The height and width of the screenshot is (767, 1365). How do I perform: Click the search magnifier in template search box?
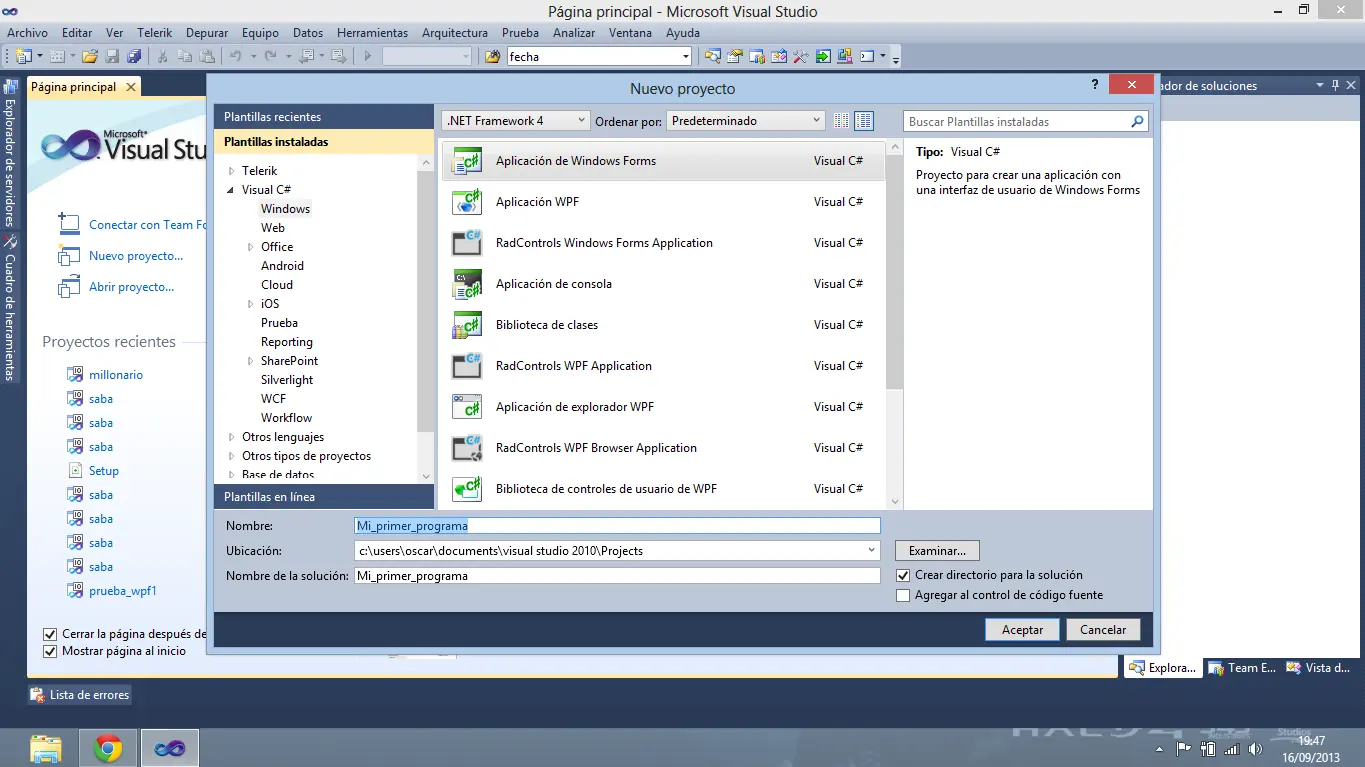(1137, 122)
